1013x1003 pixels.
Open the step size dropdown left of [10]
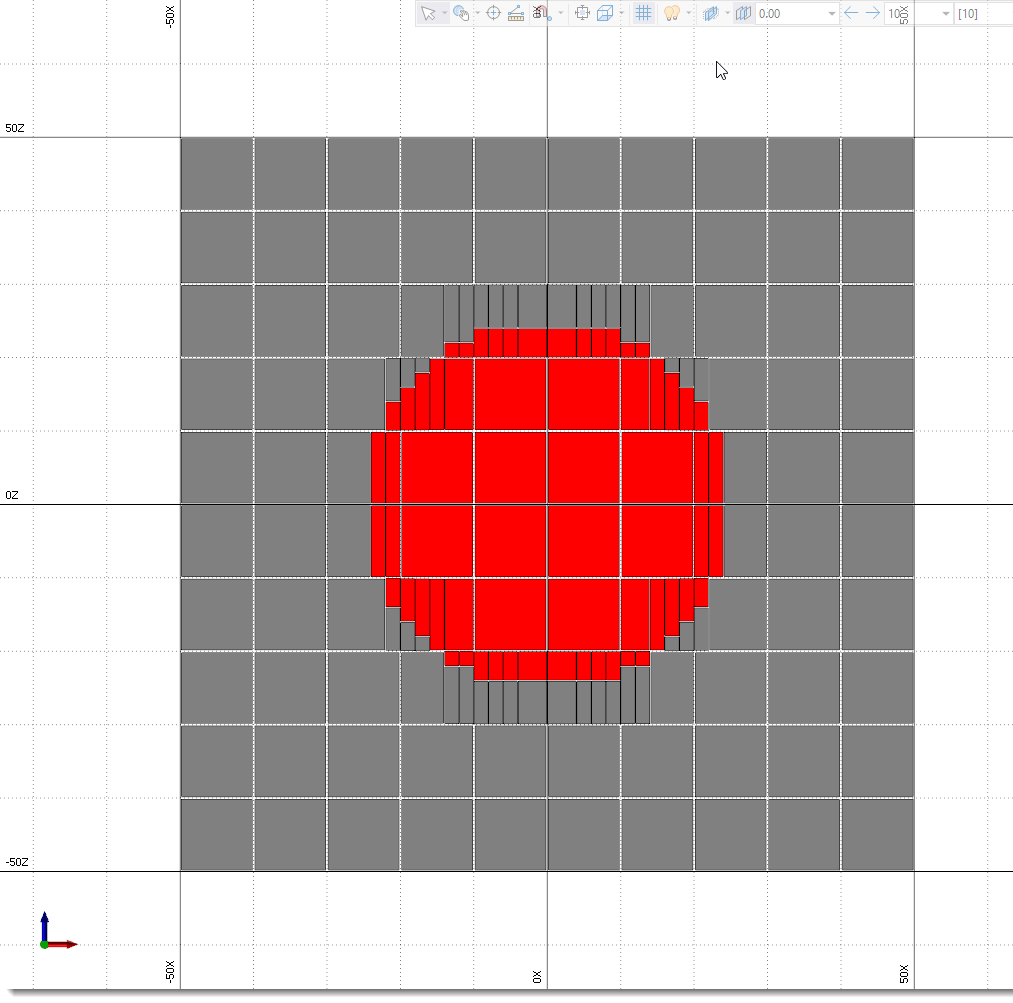tap(946, 13)
